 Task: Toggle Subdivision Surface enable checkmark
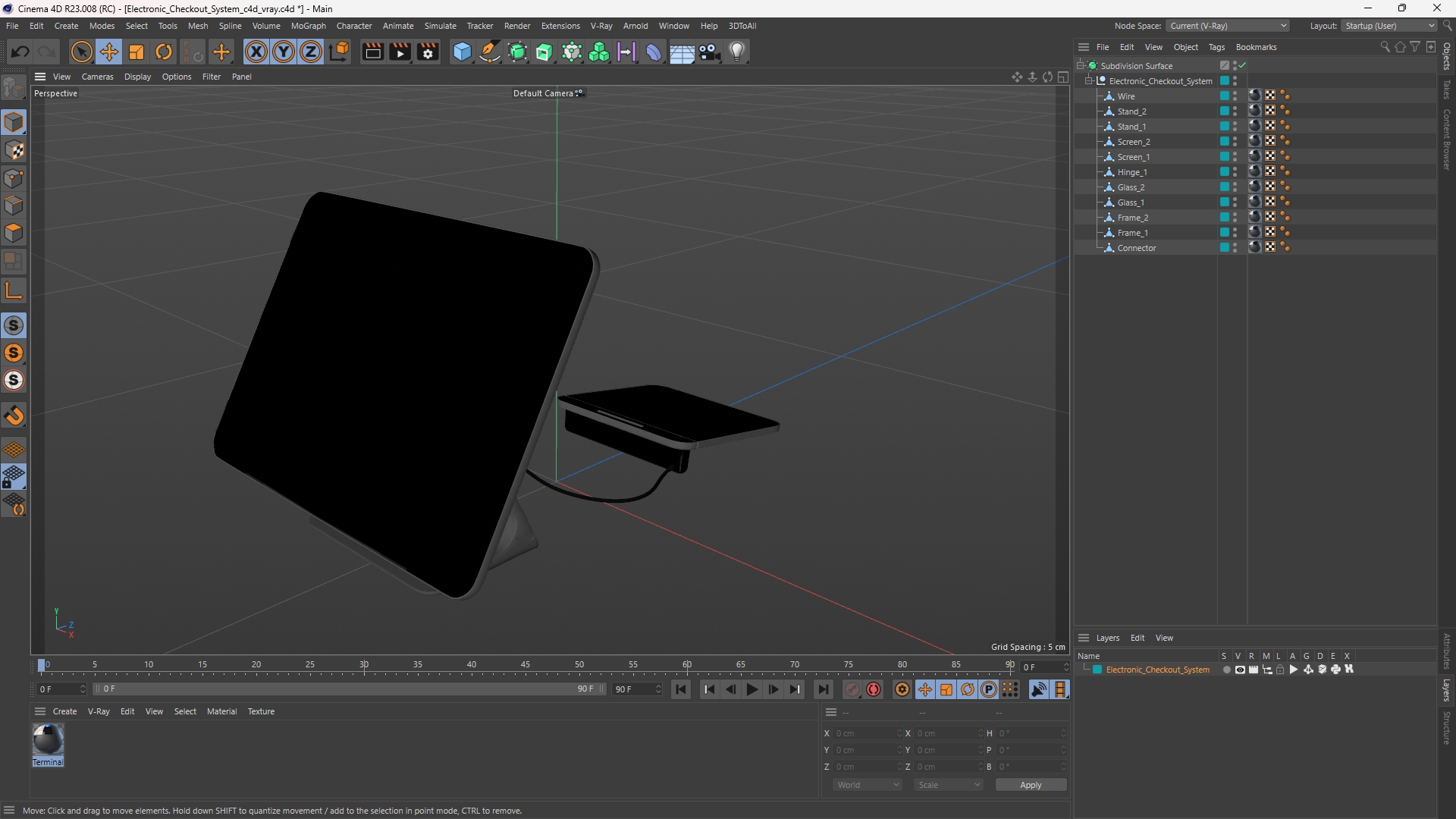pyautogui.click(x=1243, y=65)
